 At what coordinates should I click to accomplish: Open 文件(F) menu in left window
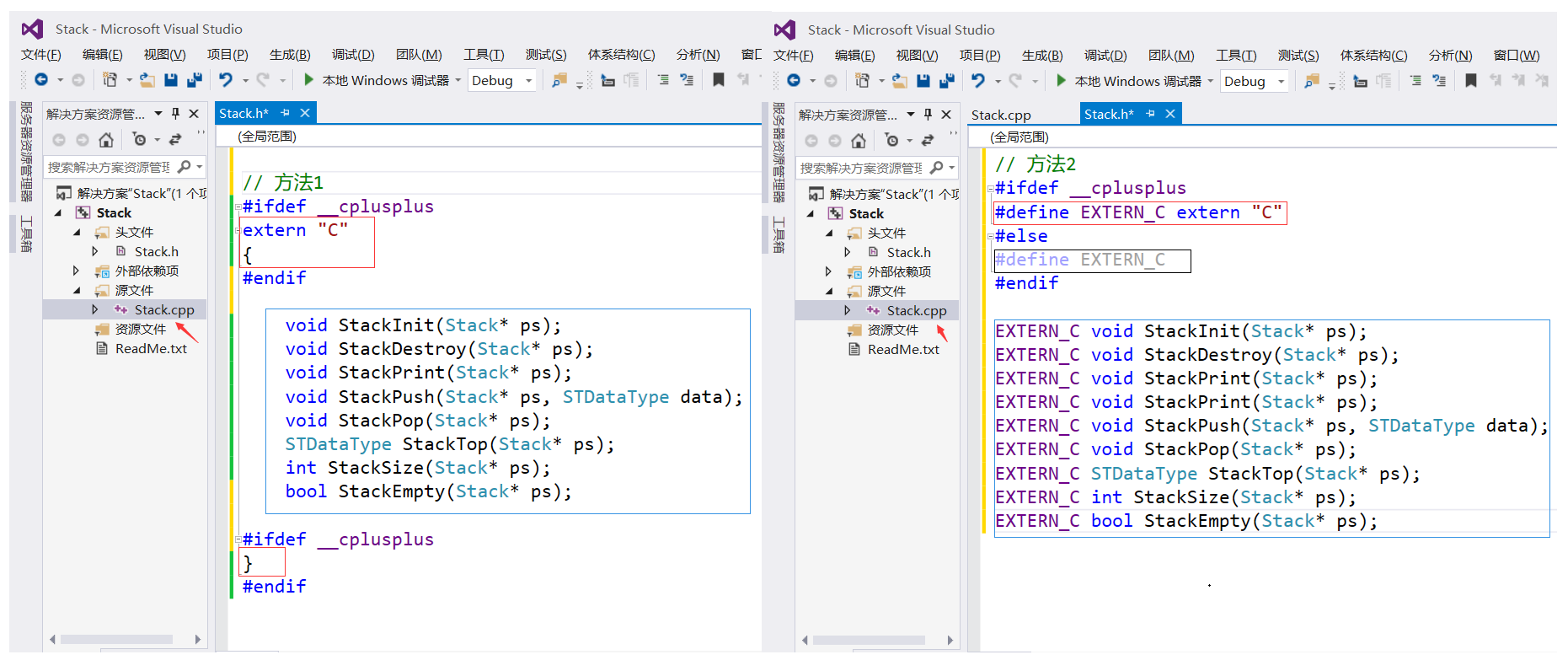click(x=41, y=55)
